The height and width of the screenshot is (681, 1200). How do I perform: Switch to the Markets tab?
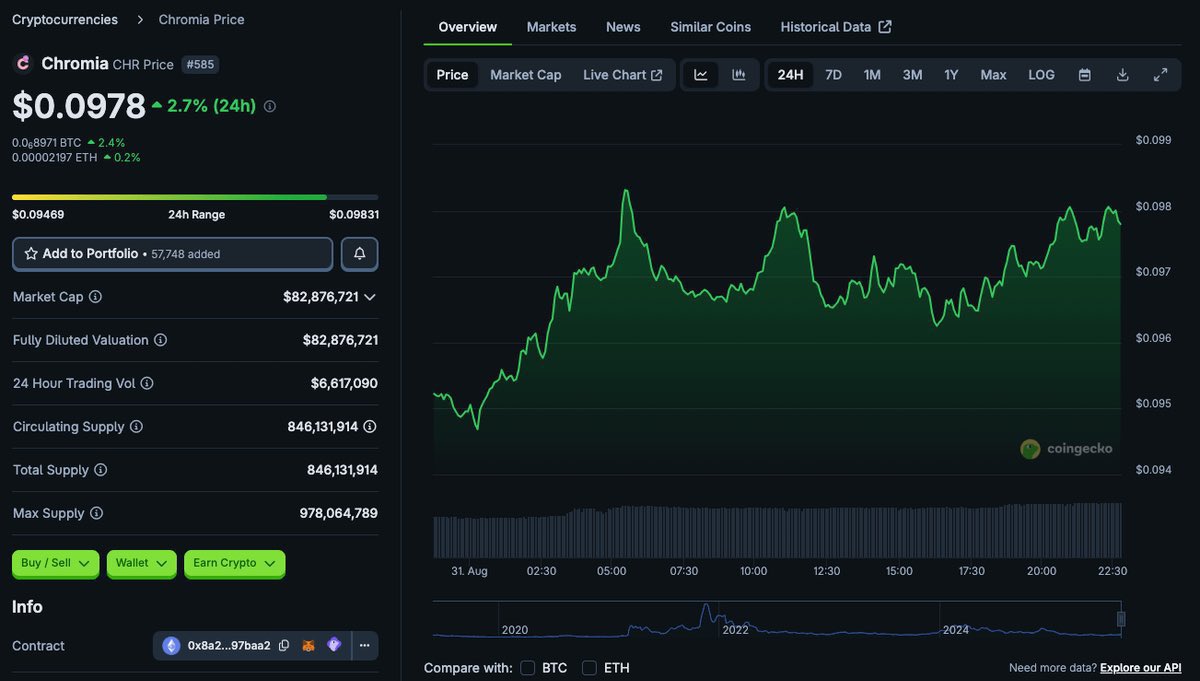pyautogui.click(x=552, y=27)
